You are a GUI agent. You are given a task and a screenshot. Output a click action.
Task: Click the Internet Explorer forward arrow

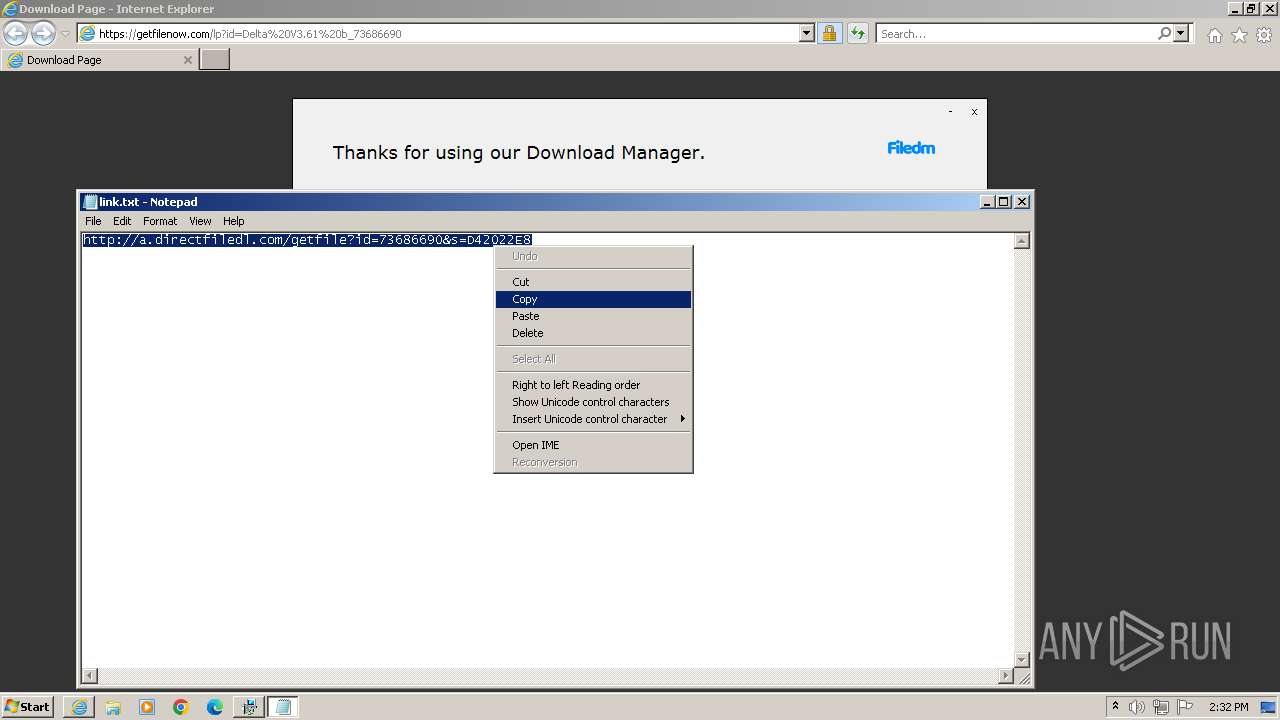[43, 33]
